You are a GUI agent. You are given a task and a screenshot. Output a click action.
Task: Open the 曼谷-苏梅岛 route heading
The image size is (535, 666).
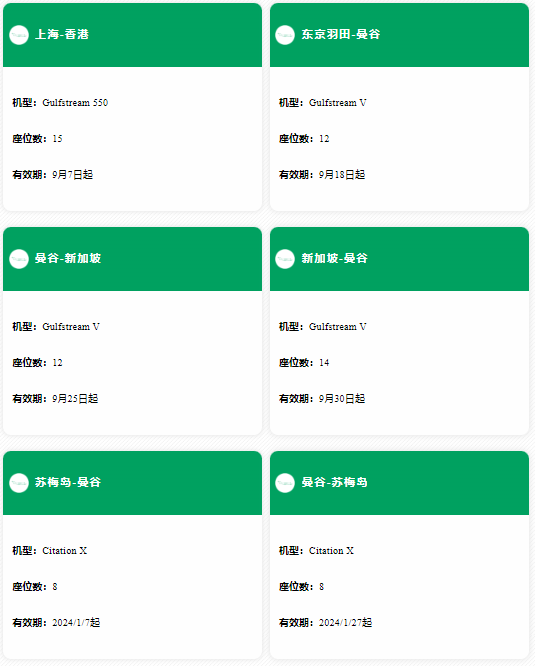tap(335, 482)
